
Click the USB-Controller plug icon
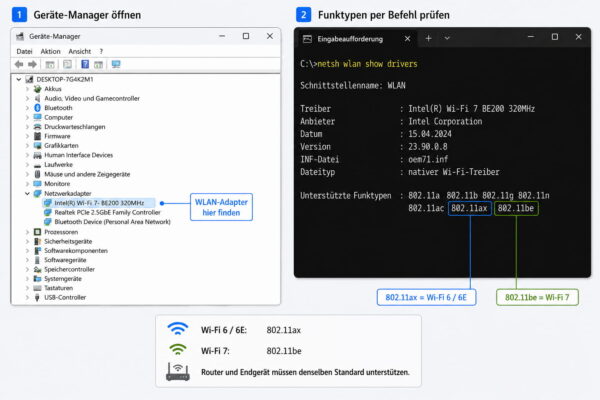point(37,297)
